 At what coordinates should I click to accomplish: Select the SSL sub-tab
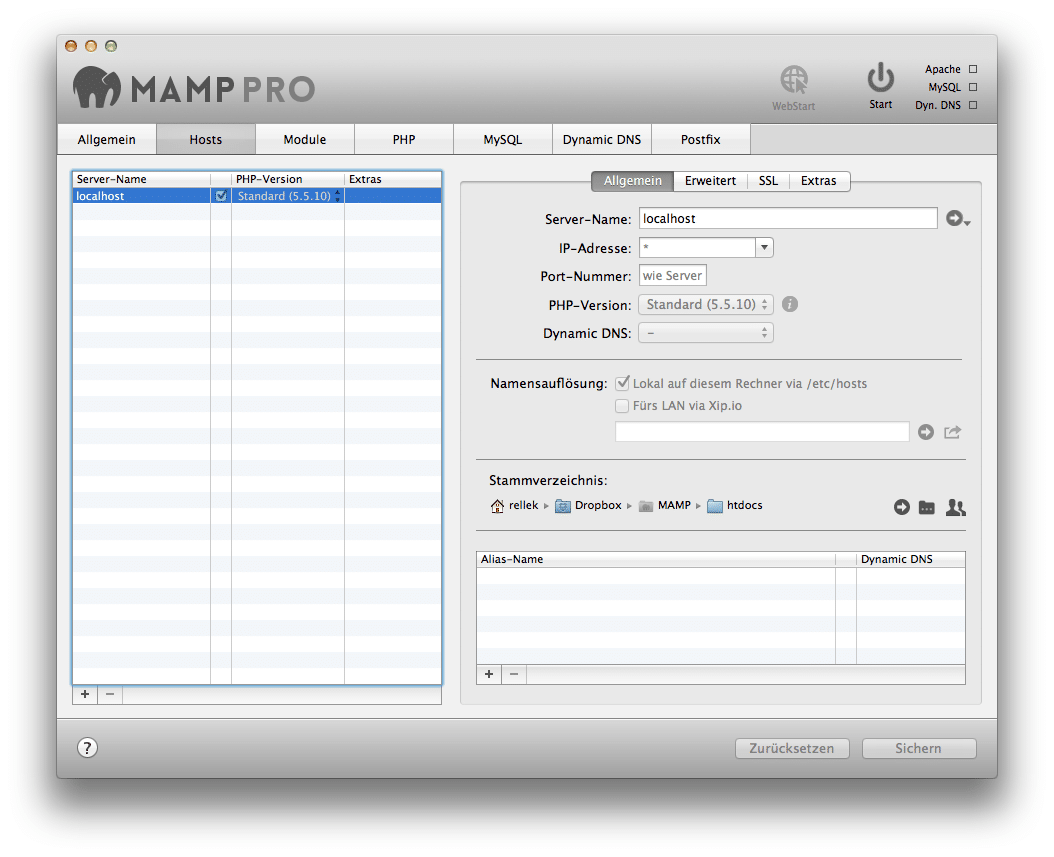[x=768, y=181]
